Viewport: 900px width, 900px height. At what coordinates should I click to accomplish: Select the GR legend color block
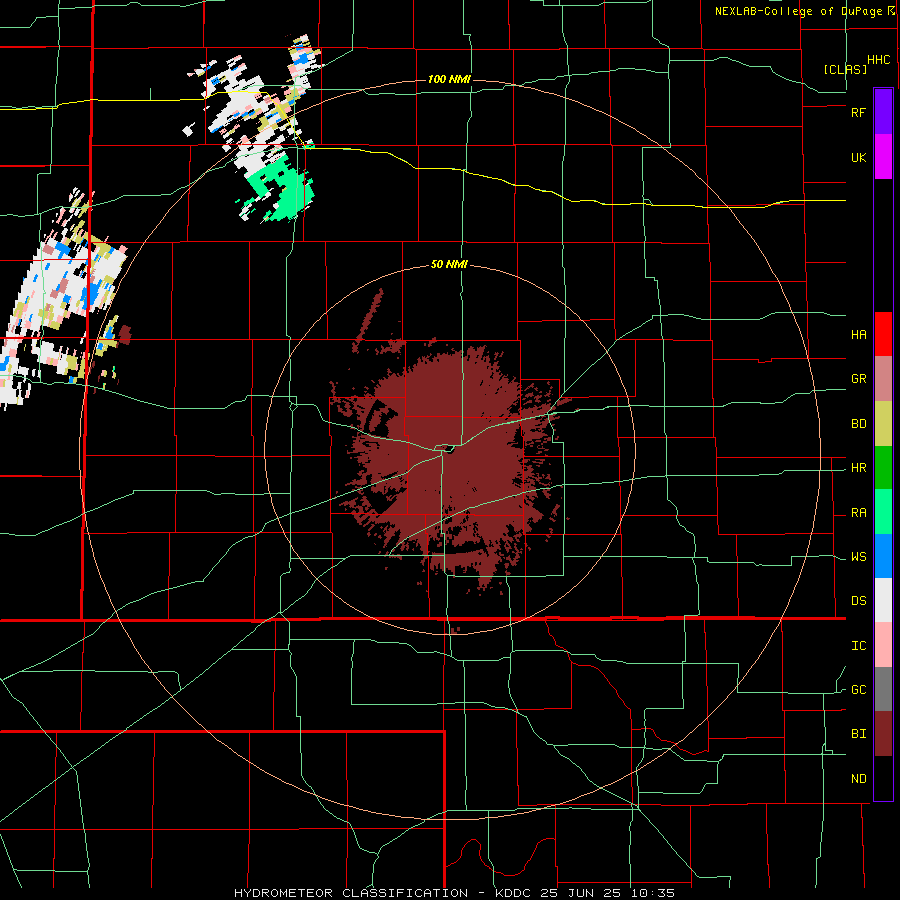point(883,379)
